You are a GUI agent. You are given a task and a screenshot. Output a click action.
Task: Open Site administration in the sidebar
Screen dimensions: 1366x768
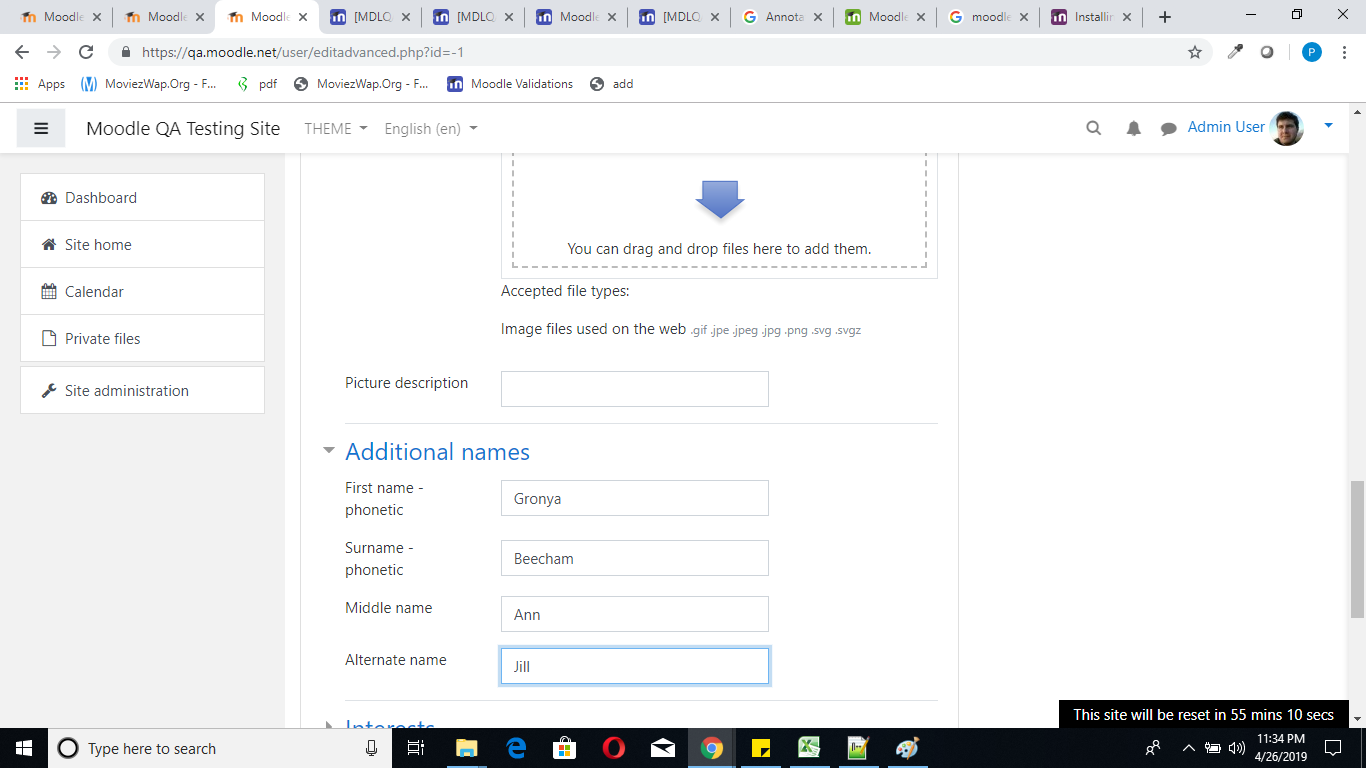(x=142, y=390)
